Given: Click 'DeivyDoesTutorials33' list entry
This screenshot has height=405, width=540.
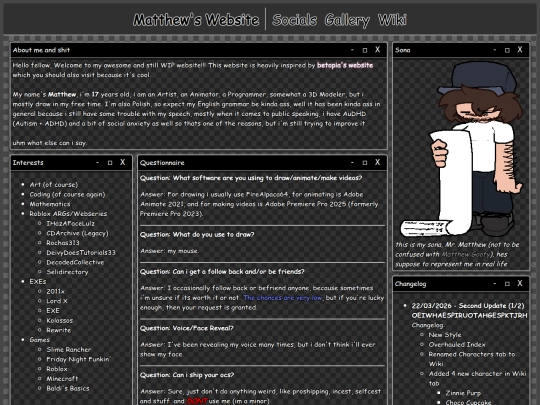Looking at the screenshot, I should tap(81, 252).
